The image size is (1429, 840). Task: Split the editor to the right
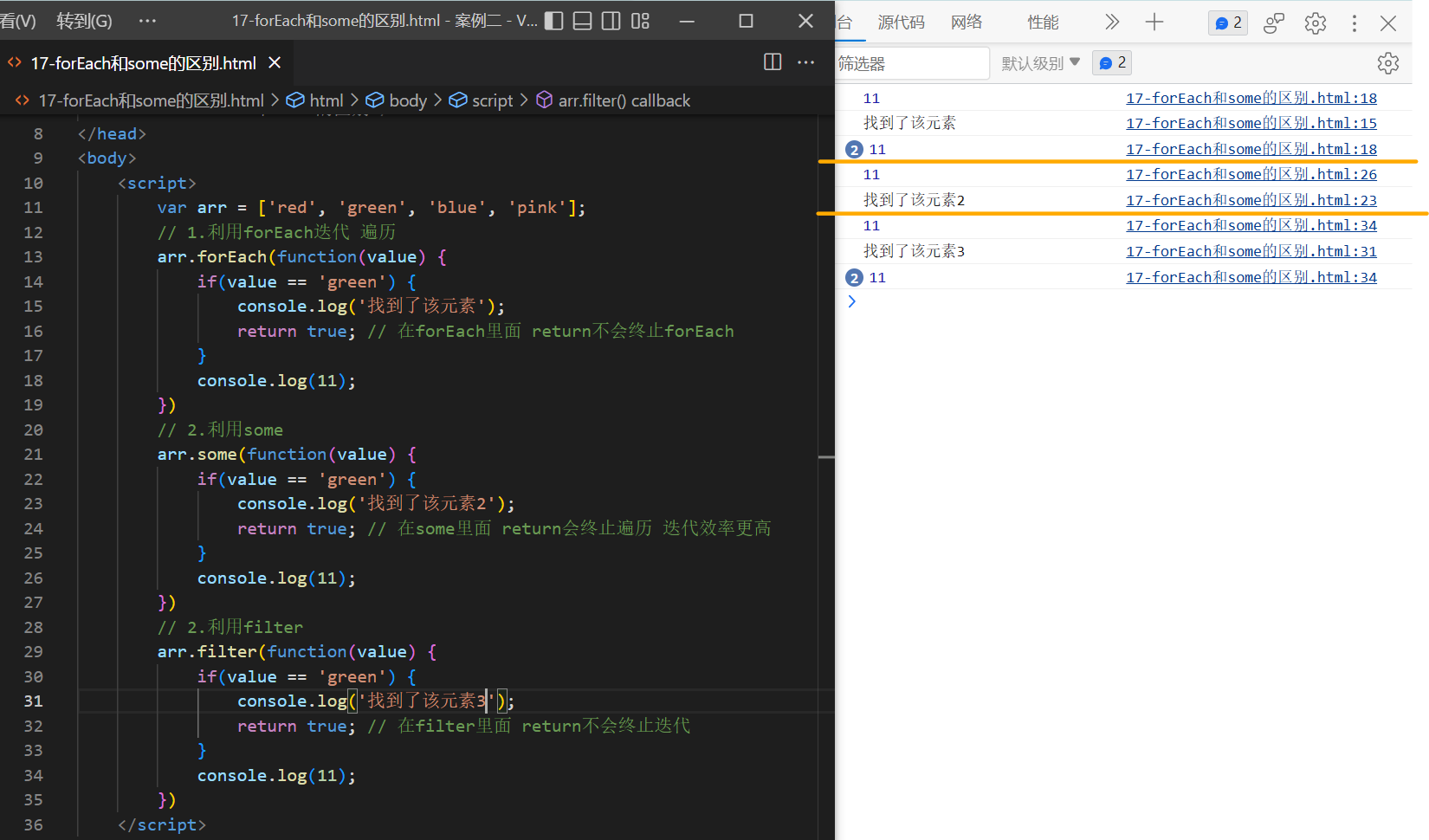(773, 61)
